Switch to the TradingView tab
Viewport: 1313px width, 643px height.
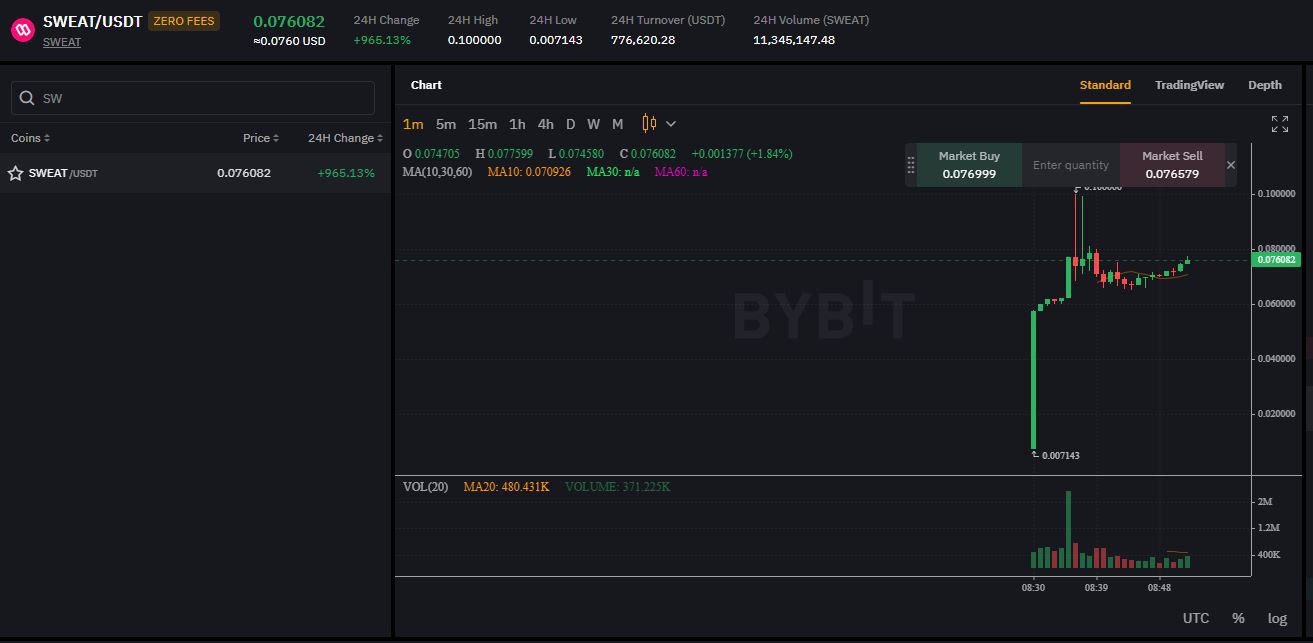coord(1189,85)
